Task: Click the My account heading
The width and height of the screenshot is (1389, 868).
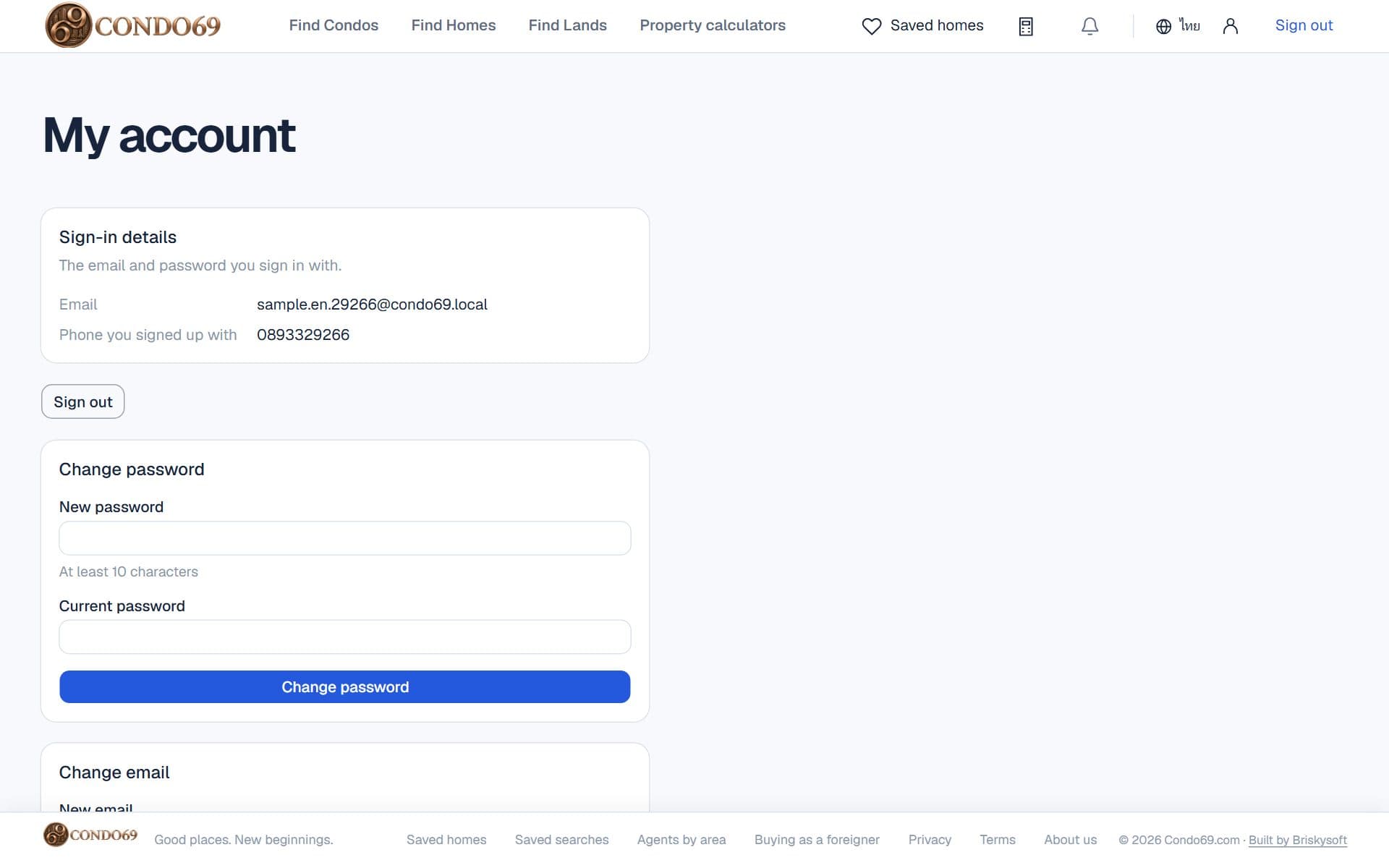Action: [169, 135]
